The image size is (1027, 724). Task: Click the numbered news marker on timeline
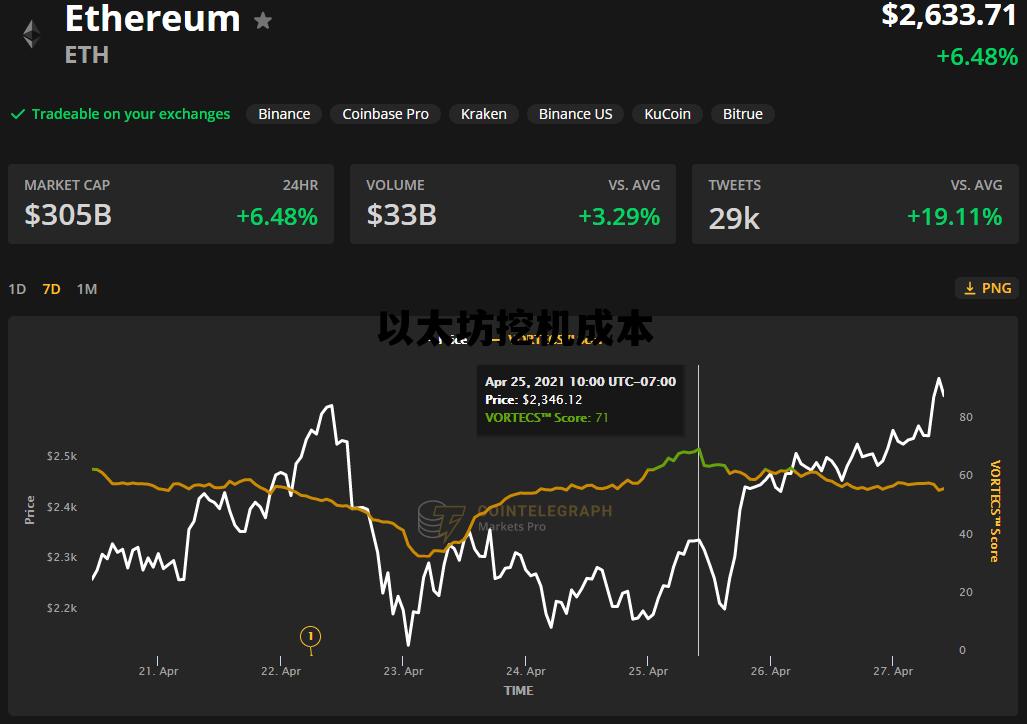[x=310, y=636]
